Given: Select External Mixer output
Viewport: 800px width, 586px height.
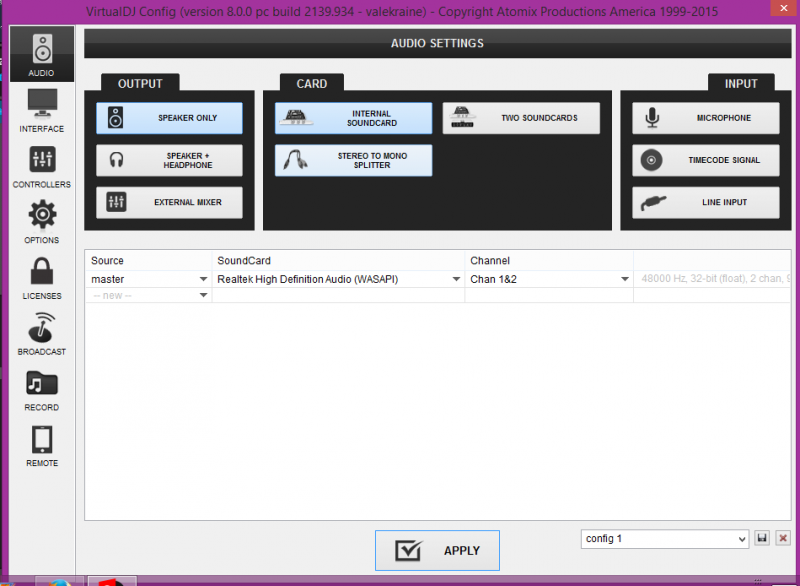Looking at the screenshot, I should click(169, 202).
